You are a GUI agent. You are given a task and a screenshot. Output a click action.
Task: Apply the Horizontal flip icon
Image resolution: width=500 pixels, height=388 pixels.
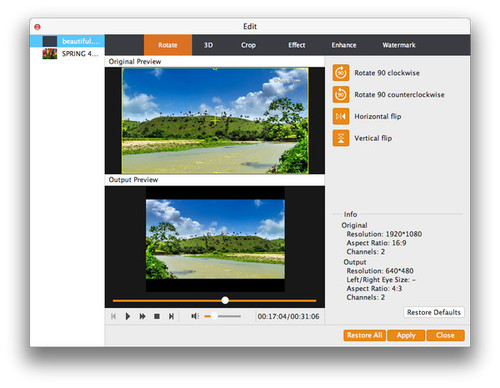pyautogui.click(x=341, y=116)
